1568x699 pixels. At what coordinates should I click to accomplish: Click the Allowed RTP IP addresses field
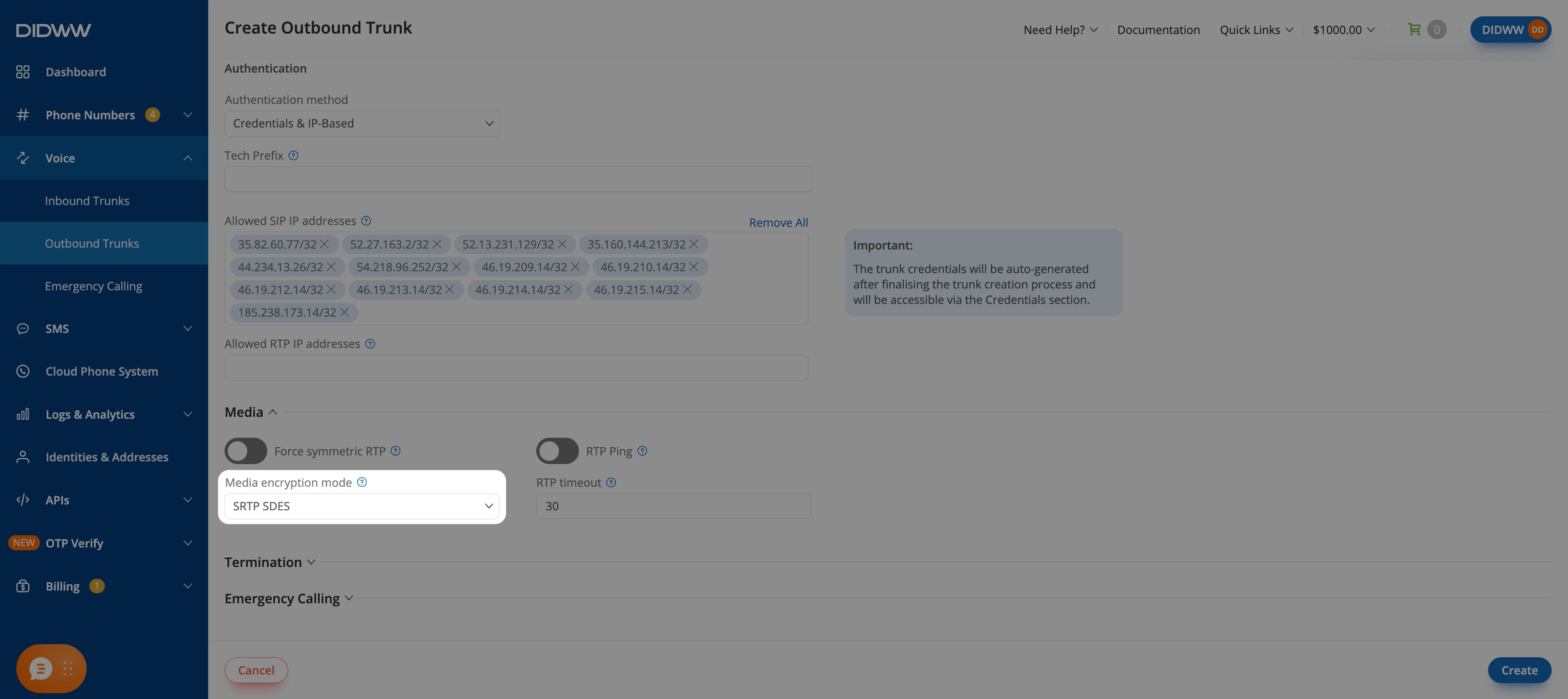(x=516, y=368)
